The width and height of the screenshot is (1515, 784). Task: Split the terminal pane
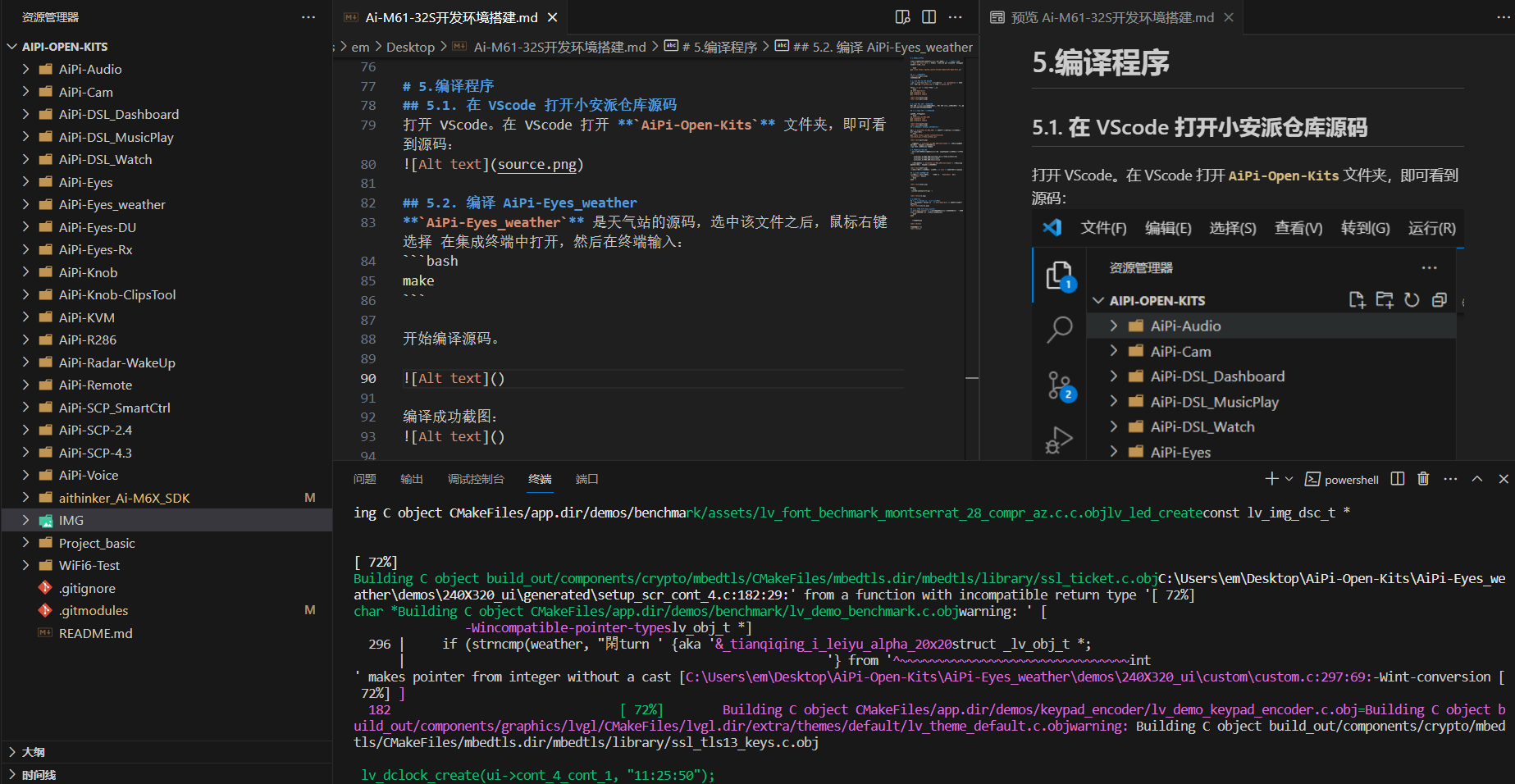click(1398, 479)
